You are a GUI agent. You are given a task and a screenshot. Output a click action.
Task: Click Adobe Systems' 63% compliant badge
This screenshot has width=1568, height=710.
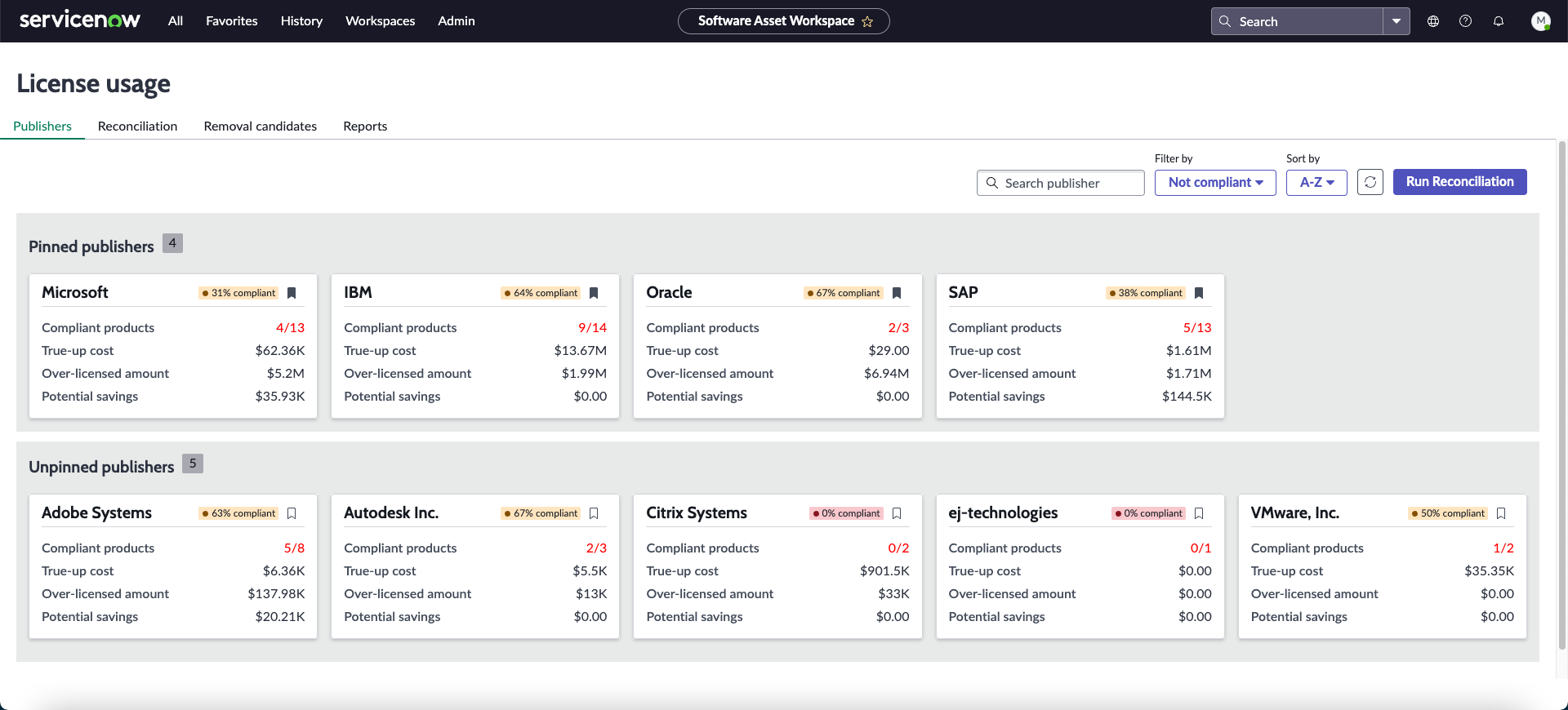click(x=239, y=513)
